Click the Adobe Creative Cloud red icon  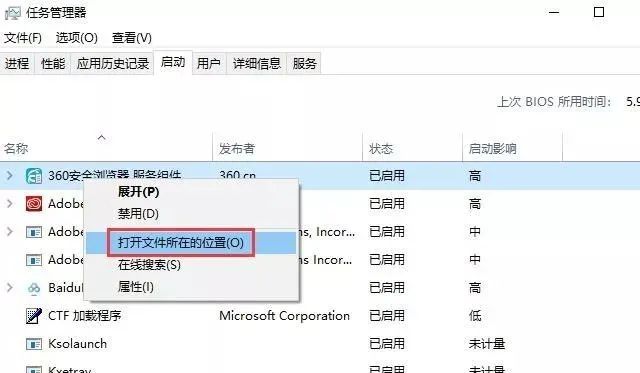34,204
